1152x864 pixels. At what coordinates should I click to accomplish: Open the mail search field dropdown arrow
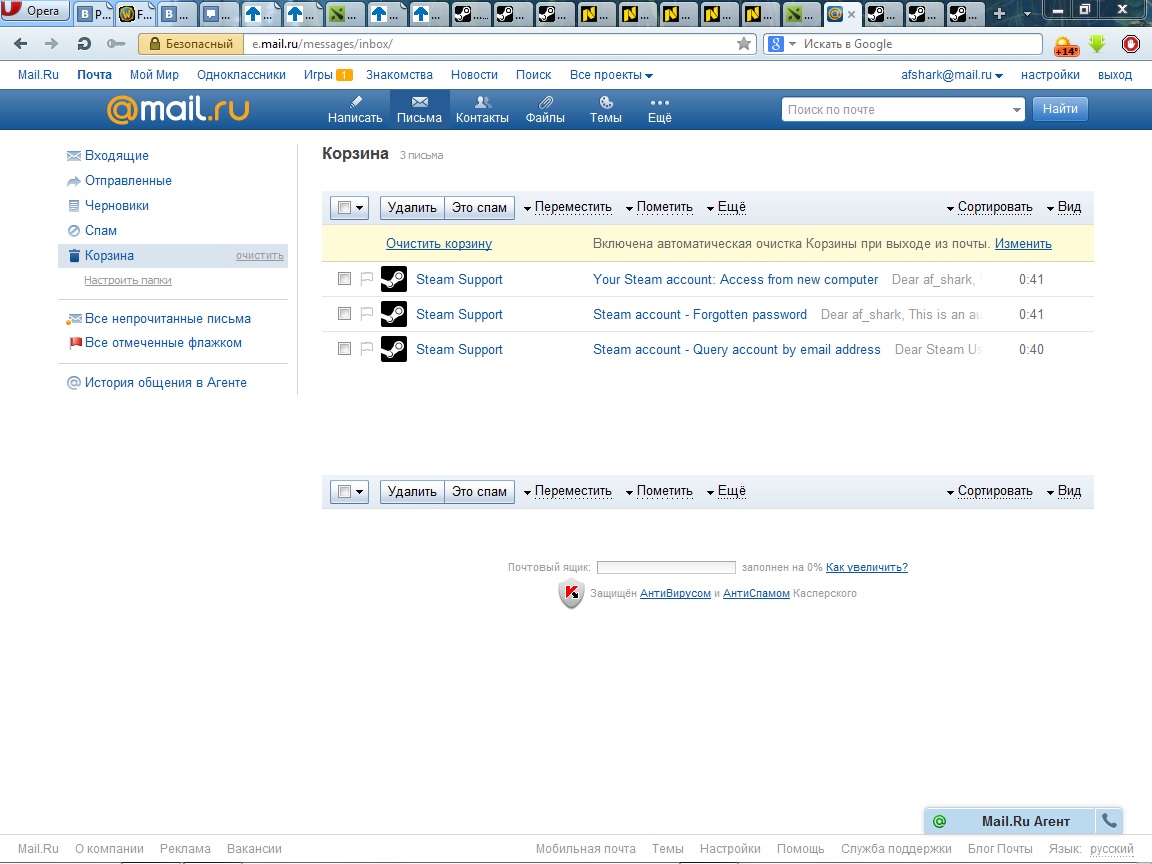tap(1016, 109)
